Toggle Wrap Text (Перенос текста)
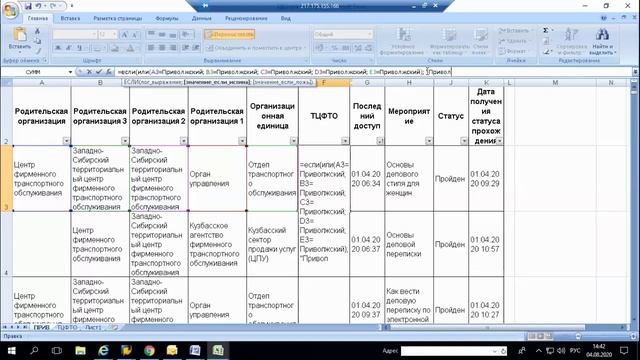Viewport: 640px width, 360px height. [230, 34]
